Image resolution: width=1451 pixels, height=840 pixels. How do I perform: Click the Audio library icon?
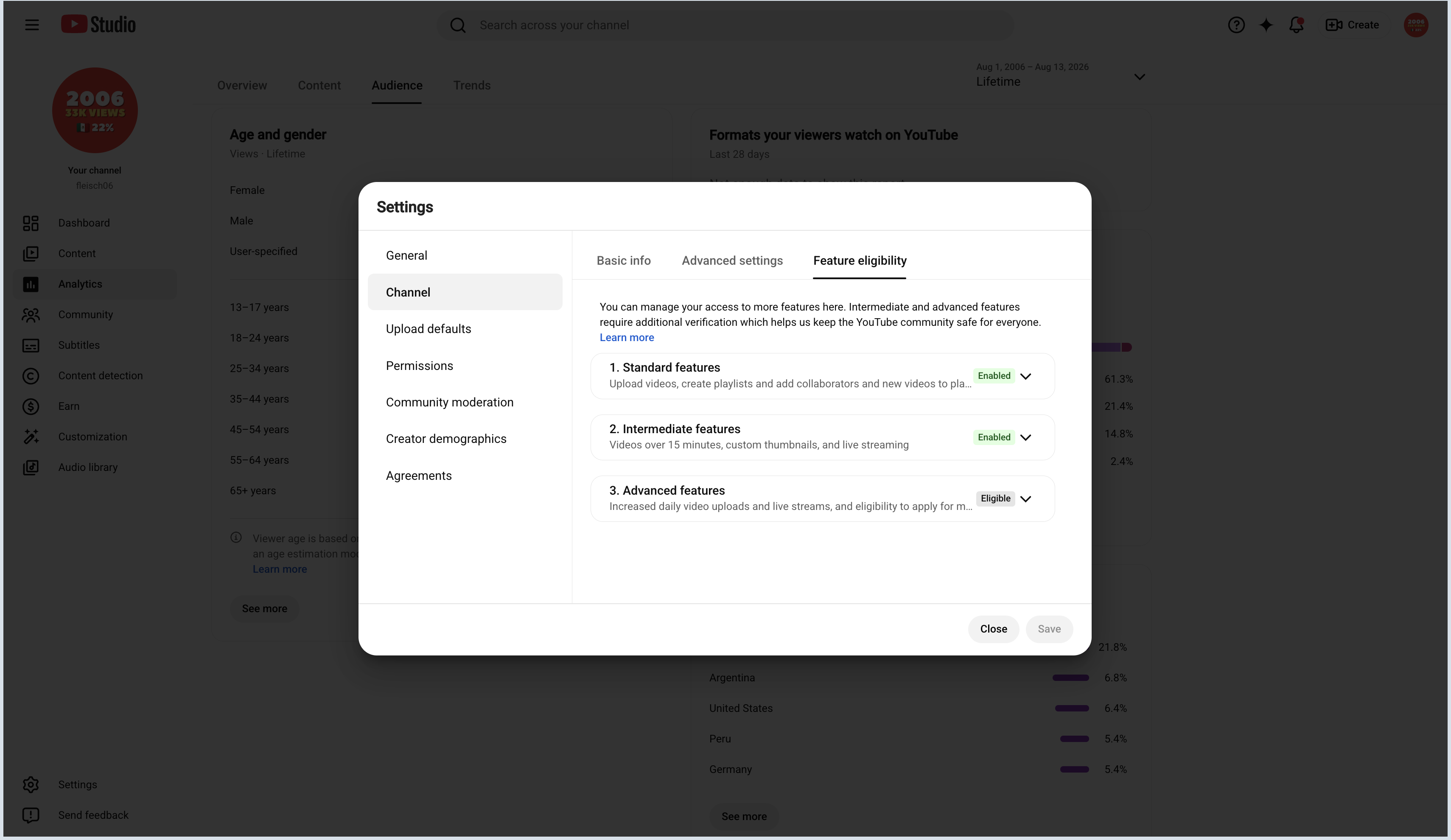(31, 467)
